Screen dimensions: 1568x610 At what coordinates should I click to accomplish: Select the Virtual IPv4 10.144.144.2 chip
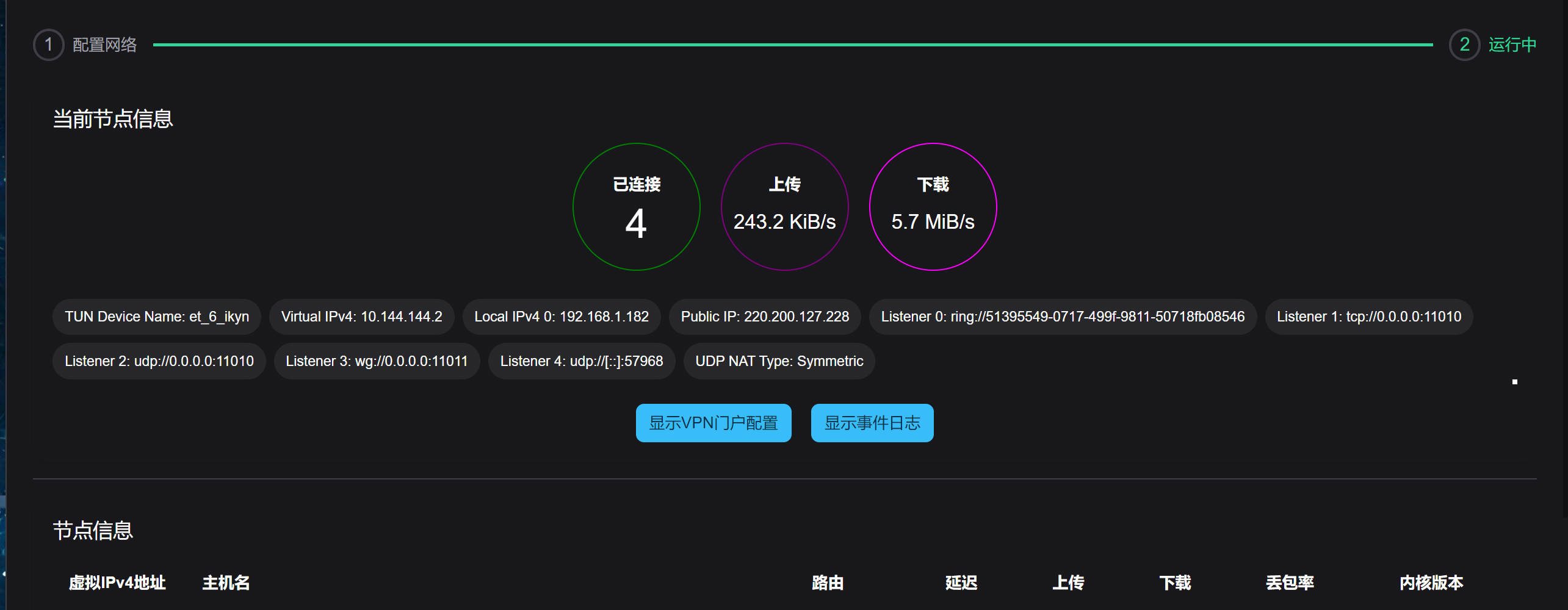click(361, 316)
